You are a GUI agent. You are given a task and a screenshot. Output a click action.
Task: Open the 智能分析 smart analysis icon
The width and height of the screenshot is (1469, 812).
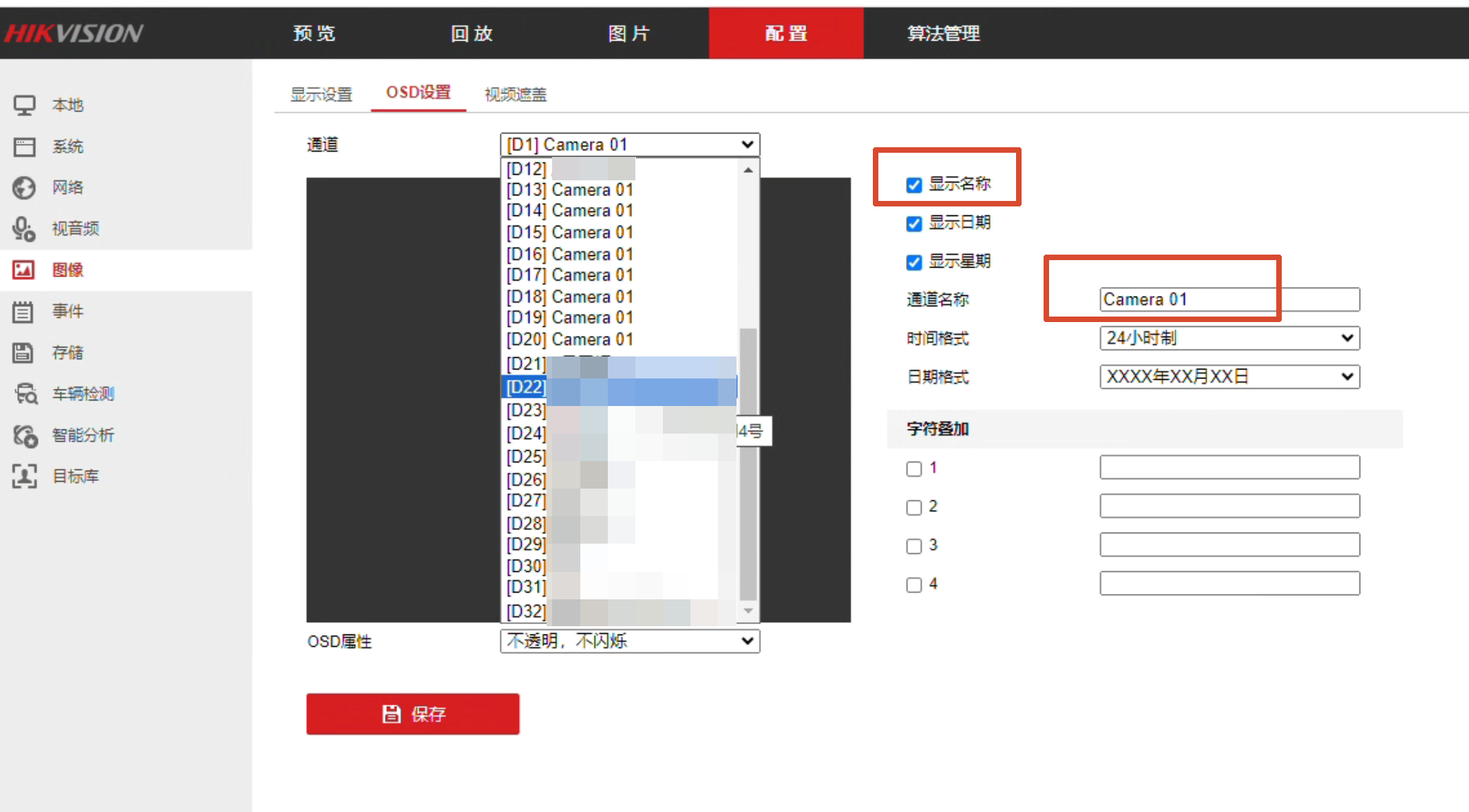pyautogui.click(x=25, y=435)
